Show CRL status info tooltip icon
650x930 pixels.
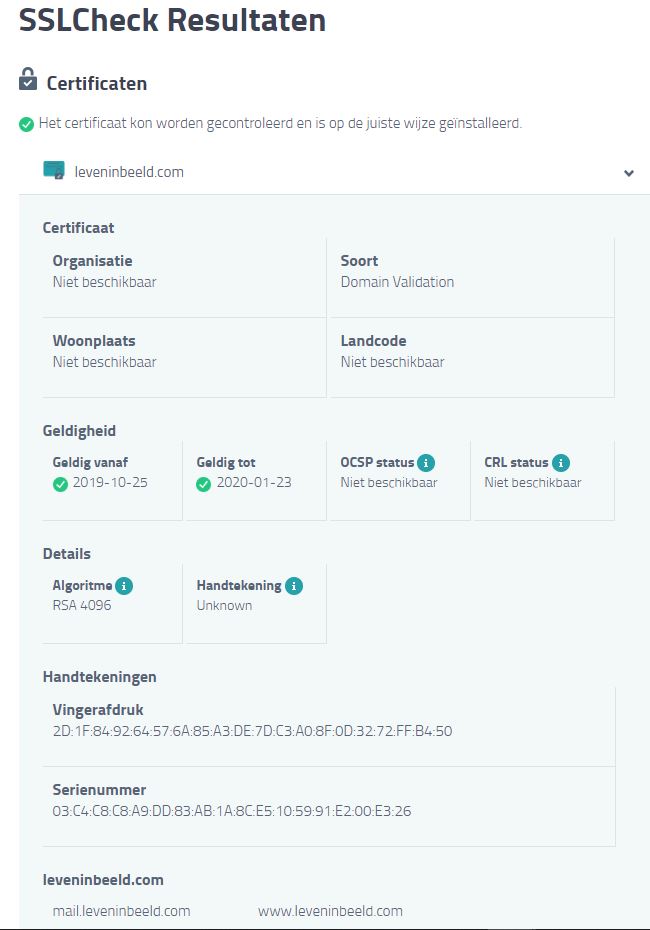point(561,463)
